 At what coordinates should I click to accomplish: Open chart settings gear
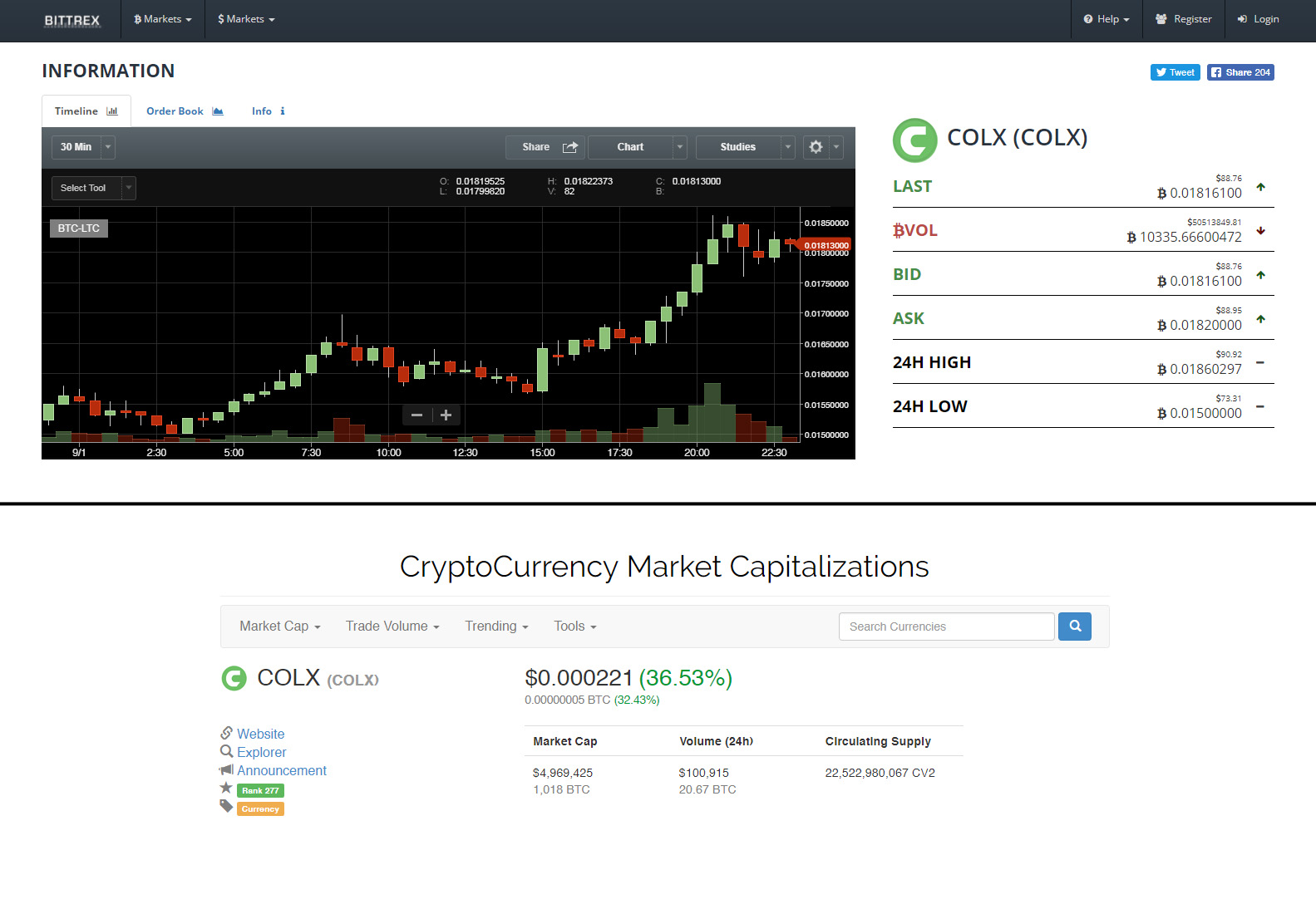point(816,147)
